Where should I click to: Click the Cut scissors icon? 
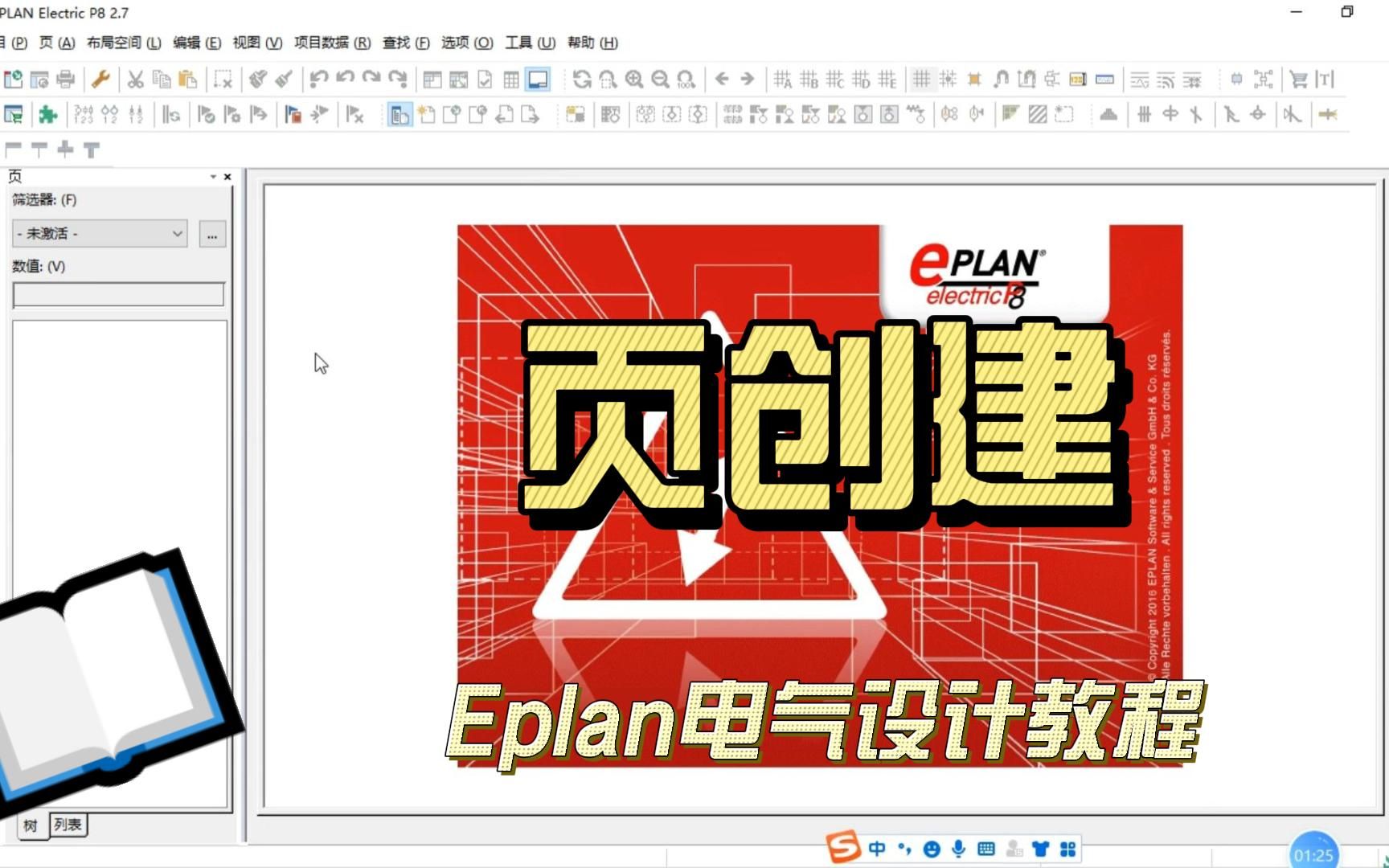click(x=135, y=79)
